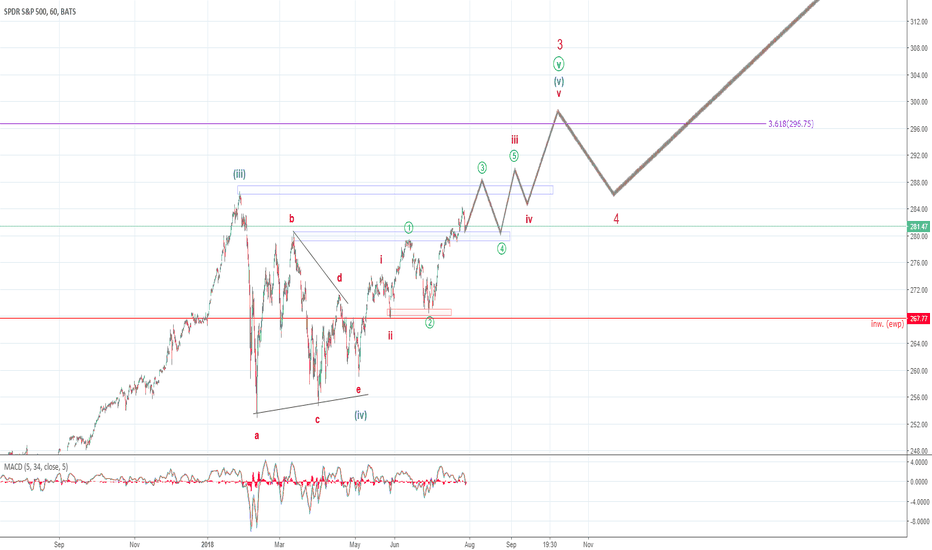
Task: Select the green circled 3 label
Action: 483,168
